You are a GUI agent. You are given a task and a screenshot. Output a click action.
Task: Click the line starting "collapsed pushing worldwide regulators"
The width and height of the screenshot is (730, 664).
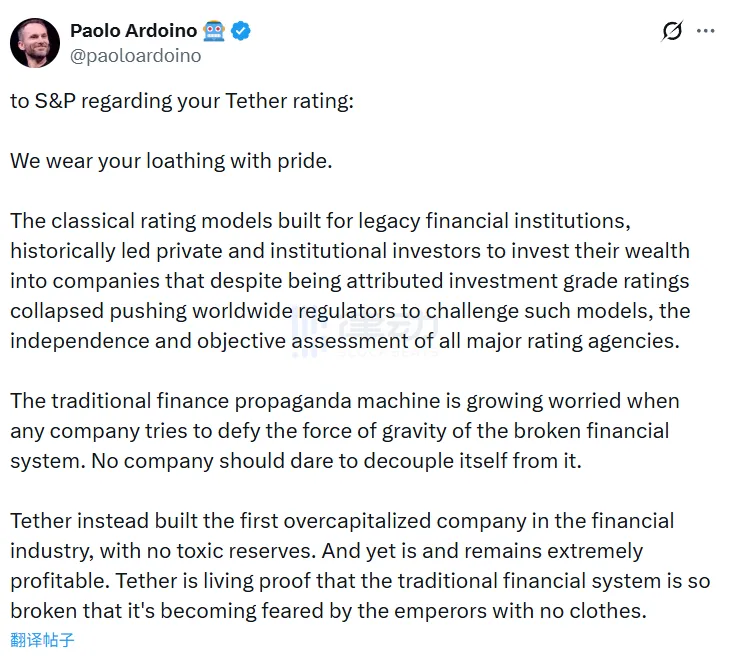[350, 311]
